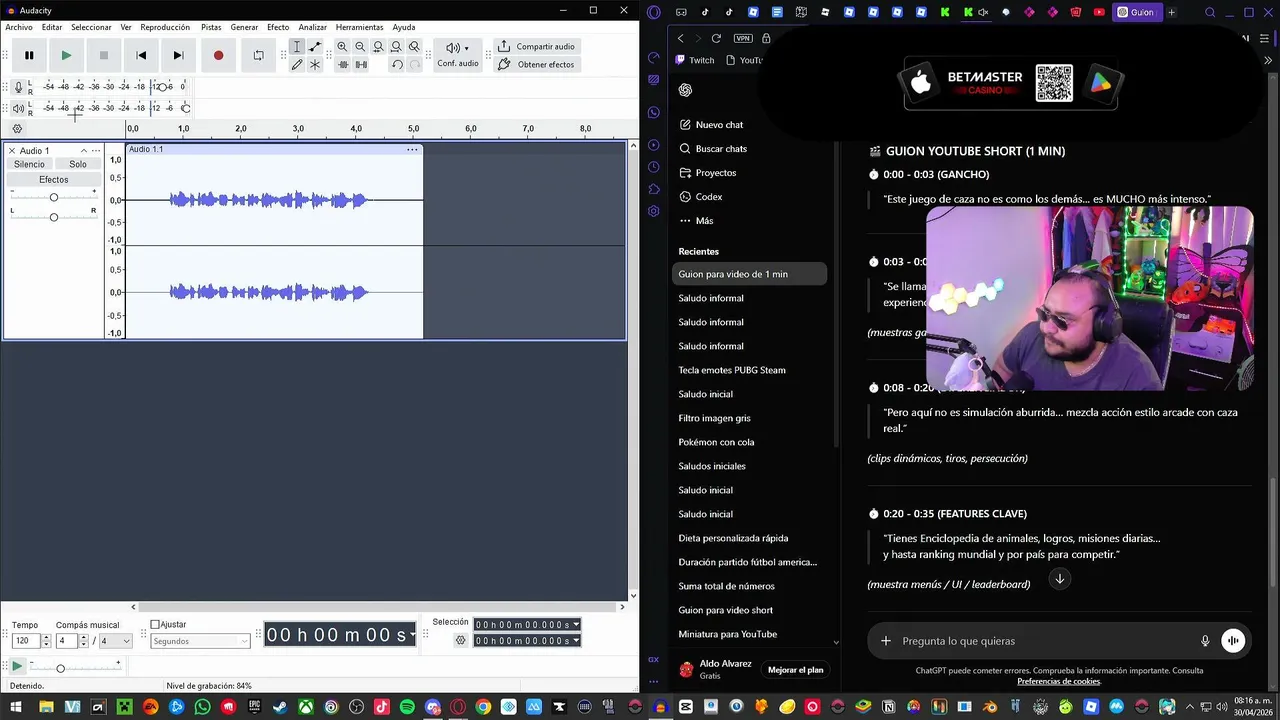Silence audio selection icon
The image size is (1280, 720).
(x=361, y=64)
